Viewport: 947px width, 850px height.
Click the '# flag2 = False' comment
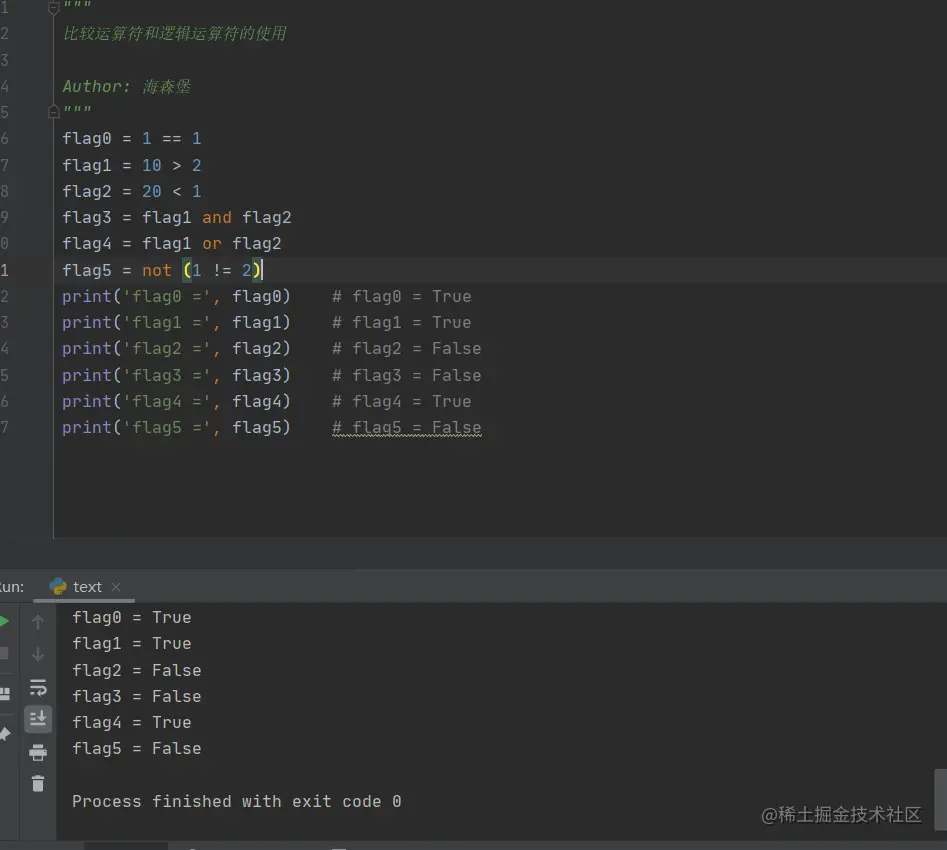click(406, 349)
